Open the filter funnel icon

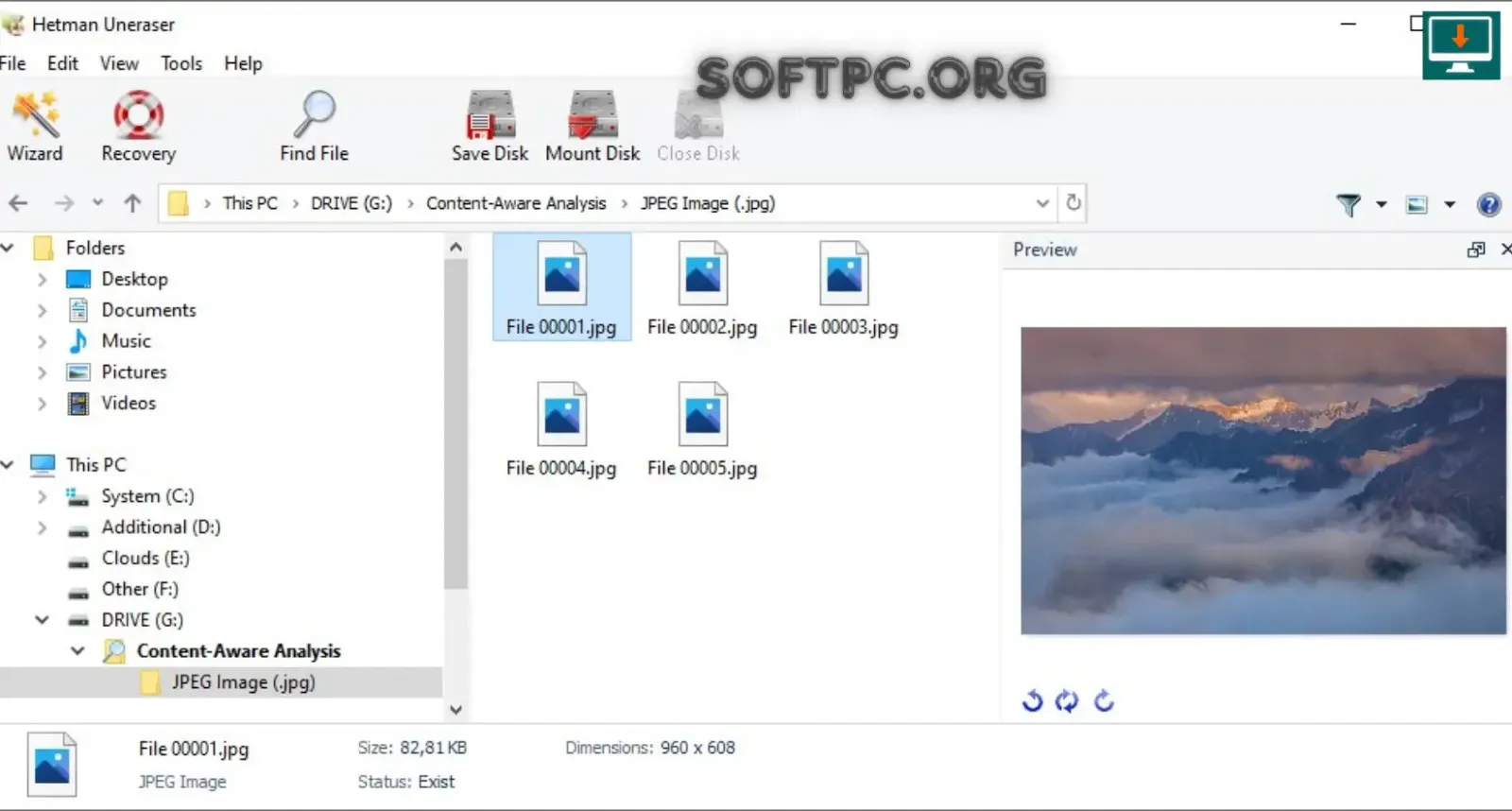tap(1349, 204)
